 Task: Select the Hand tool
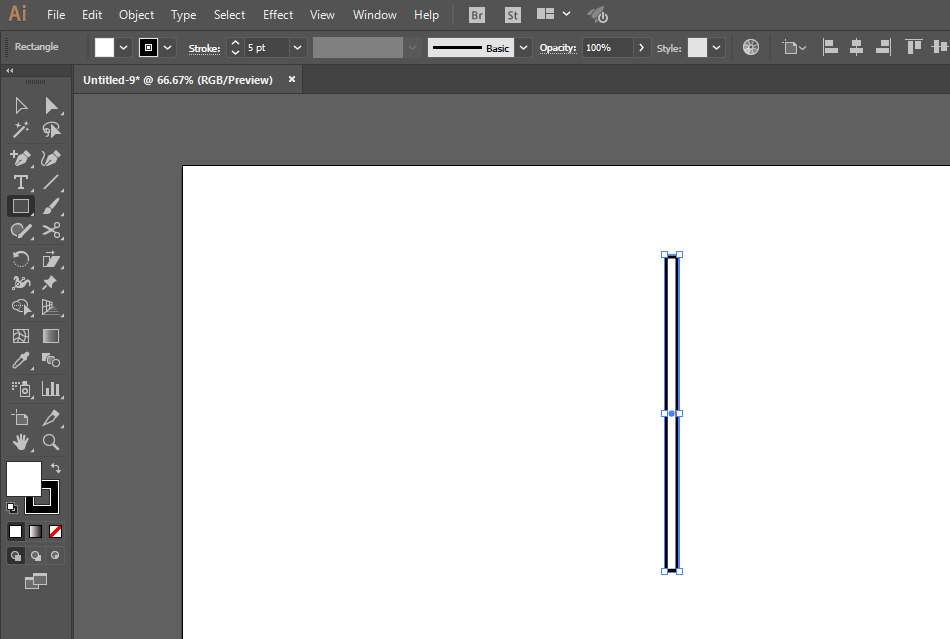21,442
